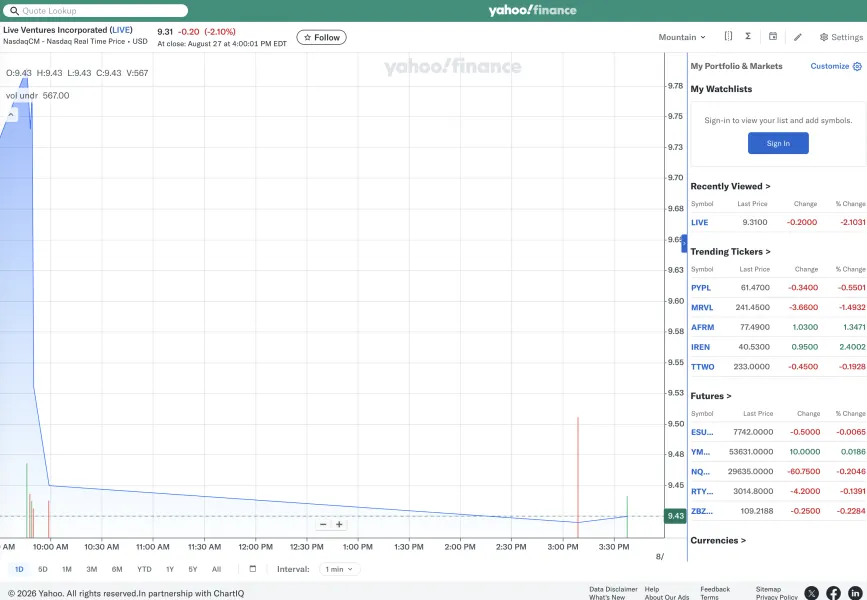Viewport: 867px width, 600px height.
Task: Click the Quote Lookup search field
Action: [x=96, y=11]
